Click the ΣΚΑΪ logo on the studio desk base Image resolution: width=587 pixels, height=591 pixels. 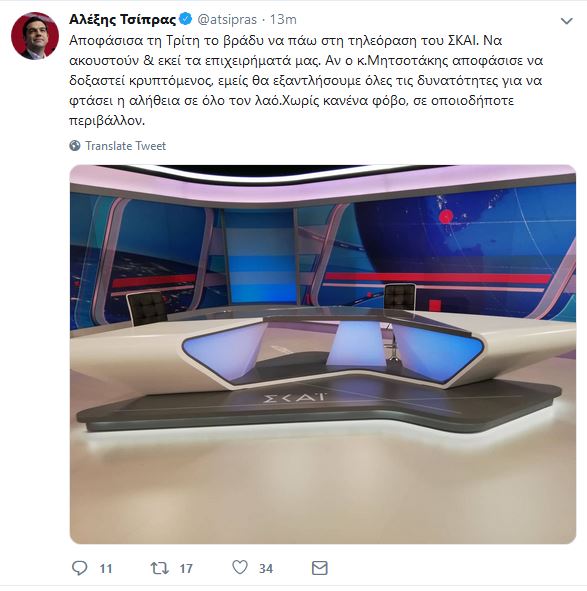(295, 397)
